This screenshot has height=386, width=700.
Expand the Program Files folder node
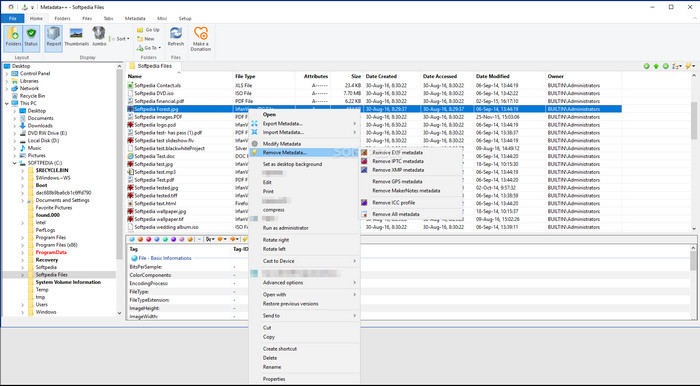23,237
